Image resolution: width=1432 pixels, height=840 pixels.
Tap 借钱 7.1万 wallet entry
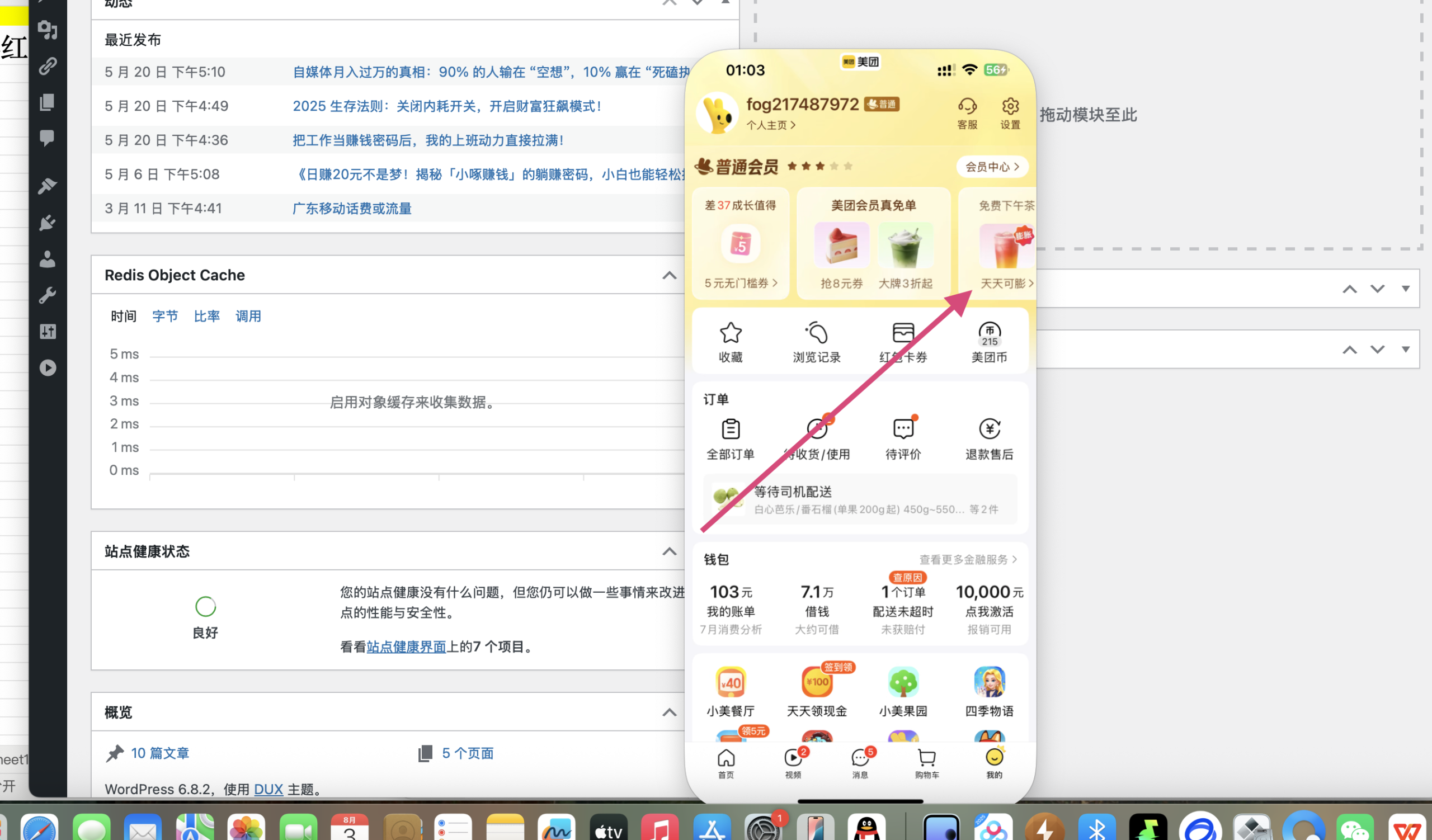click(x=817, y=609)
